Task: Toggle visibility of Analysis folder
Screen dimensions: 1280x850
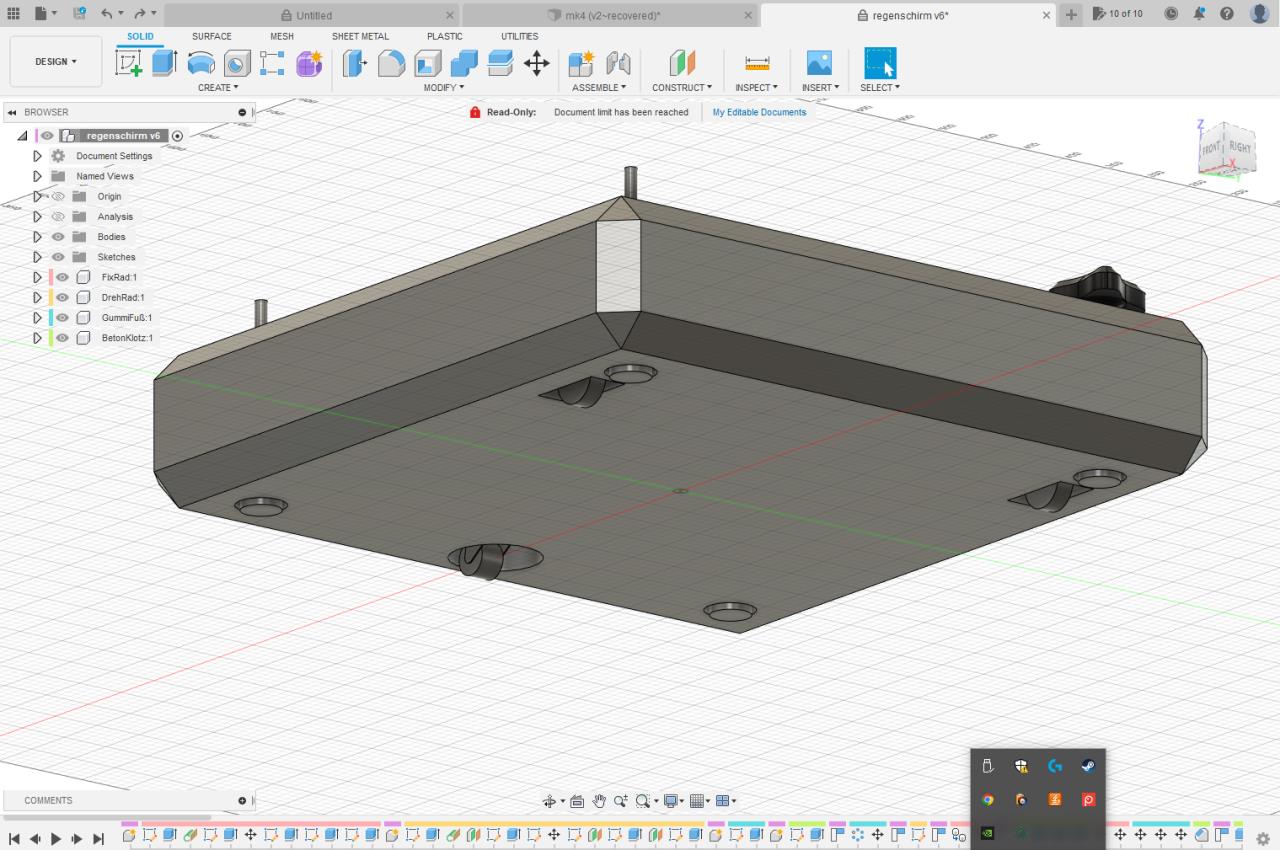Action: (58, 217)
